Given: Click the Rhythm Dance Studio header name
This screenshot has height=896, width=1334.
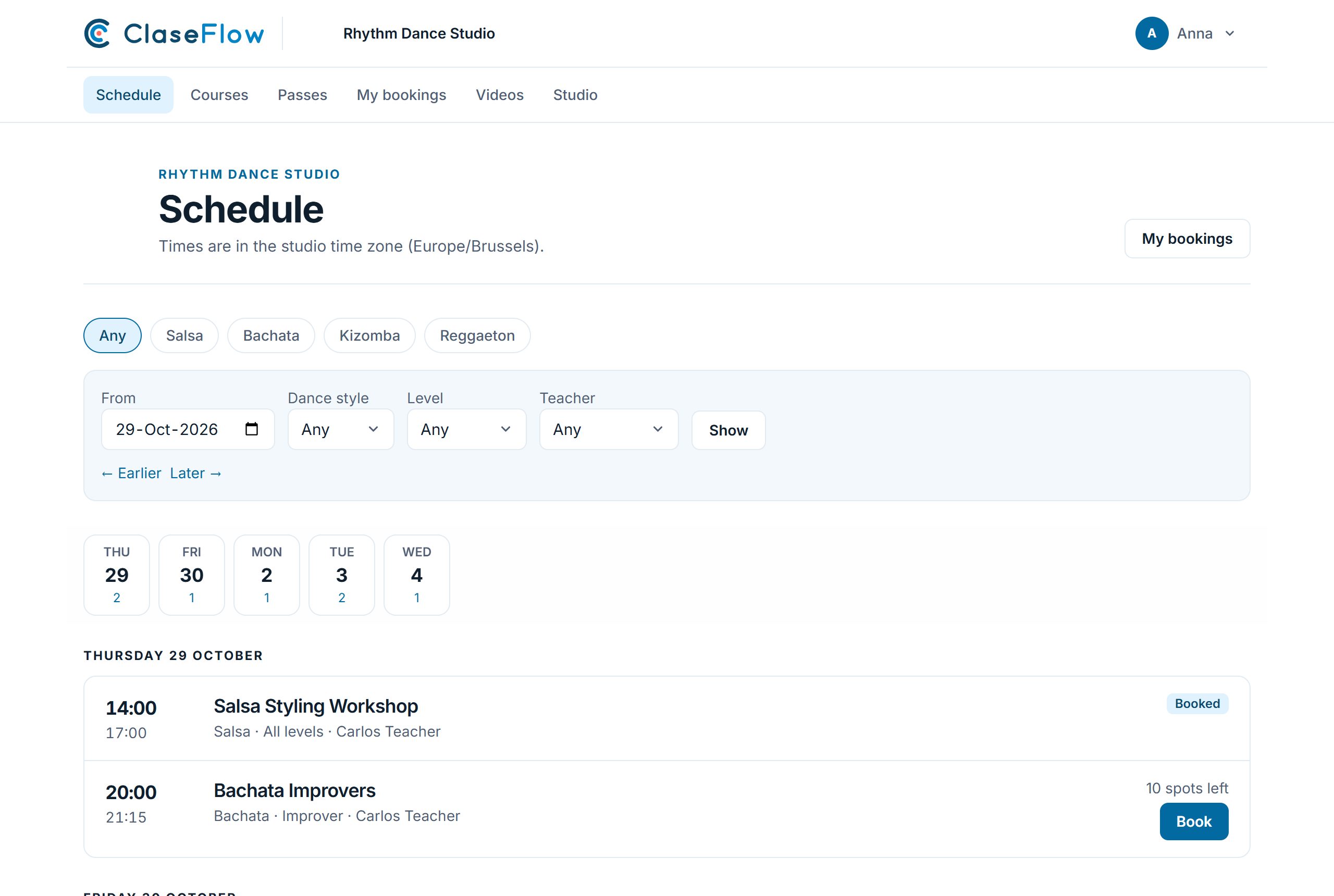Looking at the screenshot, I should 419,34.
